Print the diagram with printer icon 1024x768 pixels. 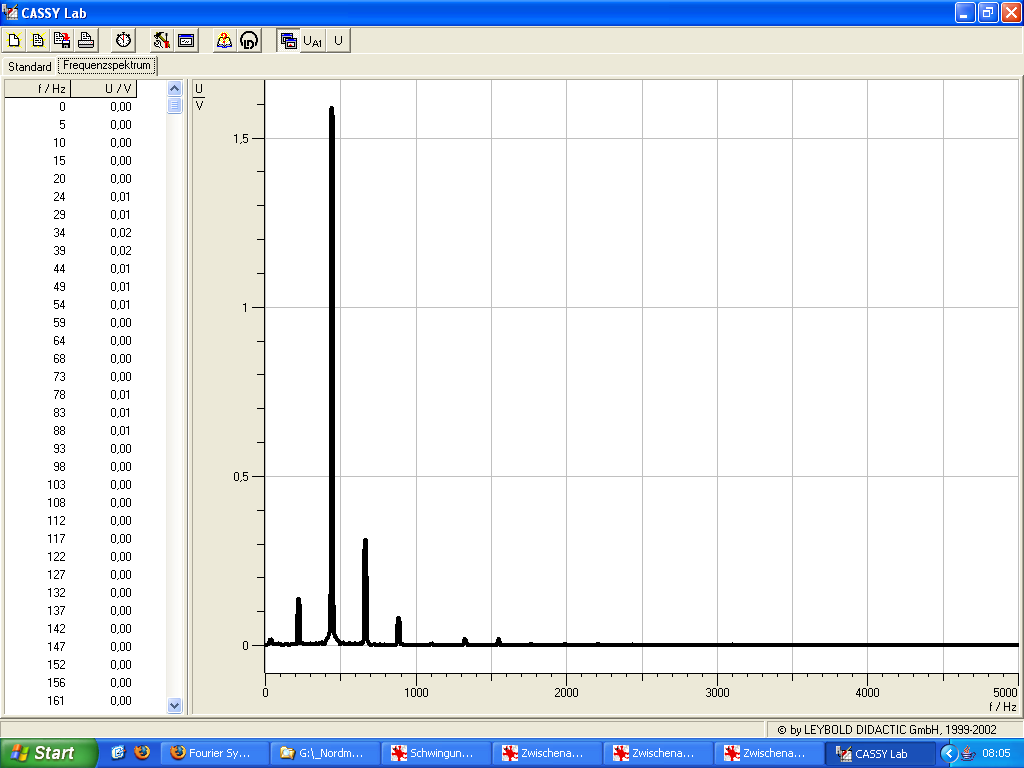(86, 41)
